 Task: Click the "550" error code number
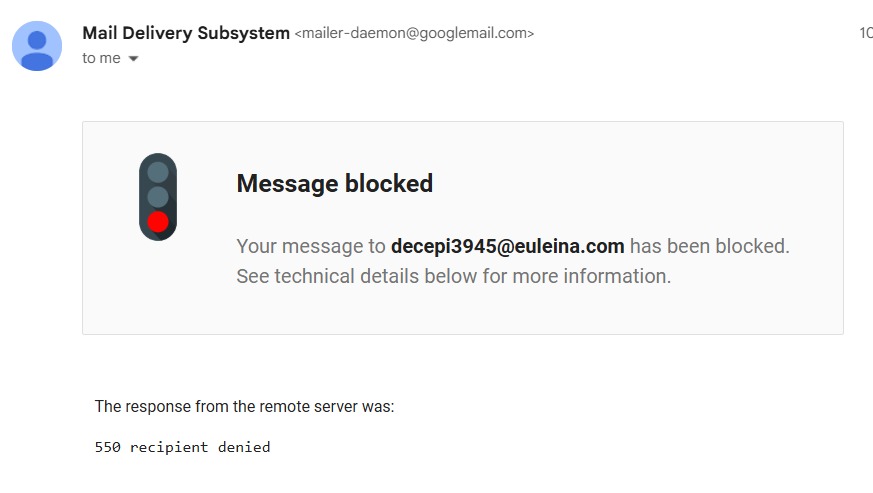108,447
